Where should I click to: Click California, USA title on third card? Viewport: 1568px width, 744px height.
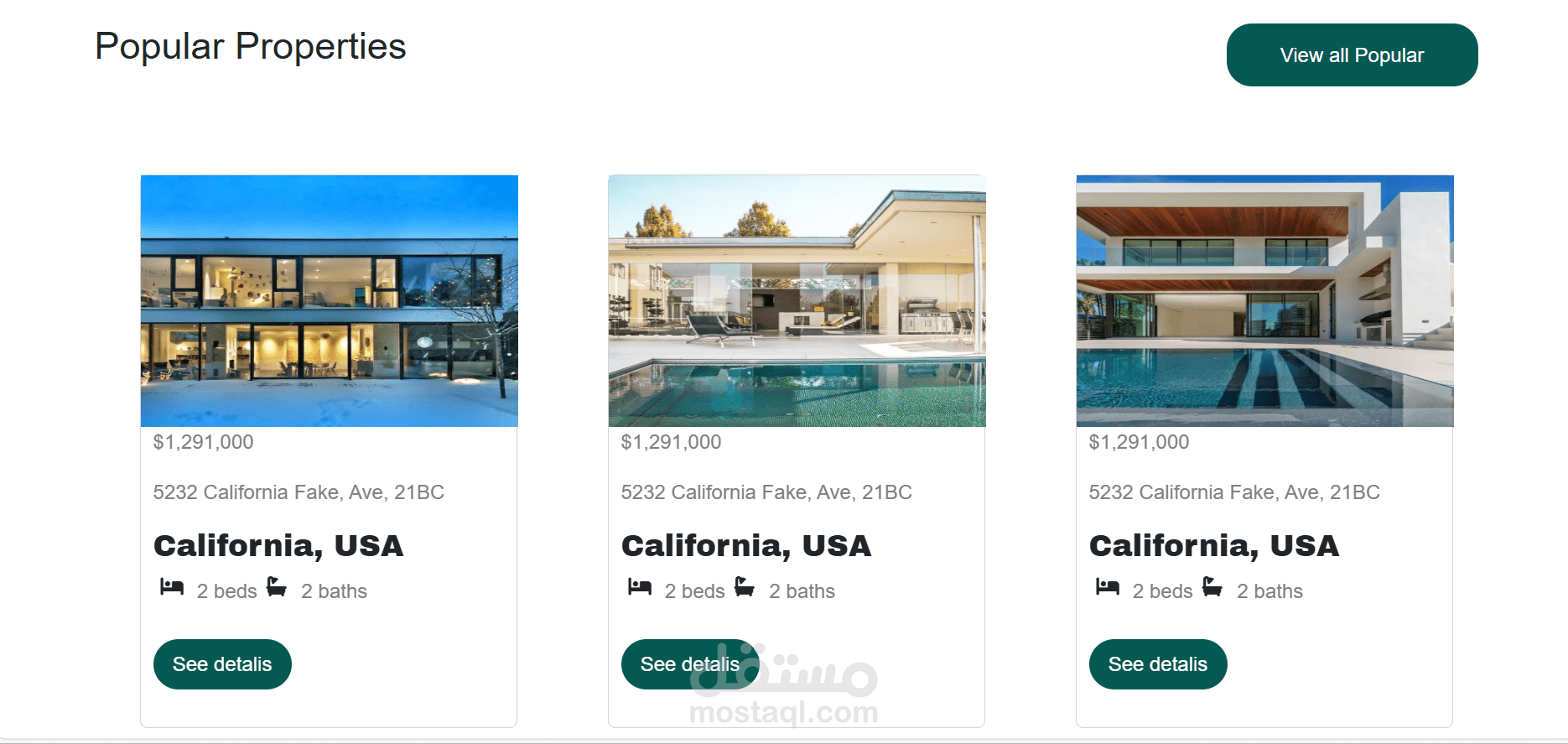pos(1214,546)
